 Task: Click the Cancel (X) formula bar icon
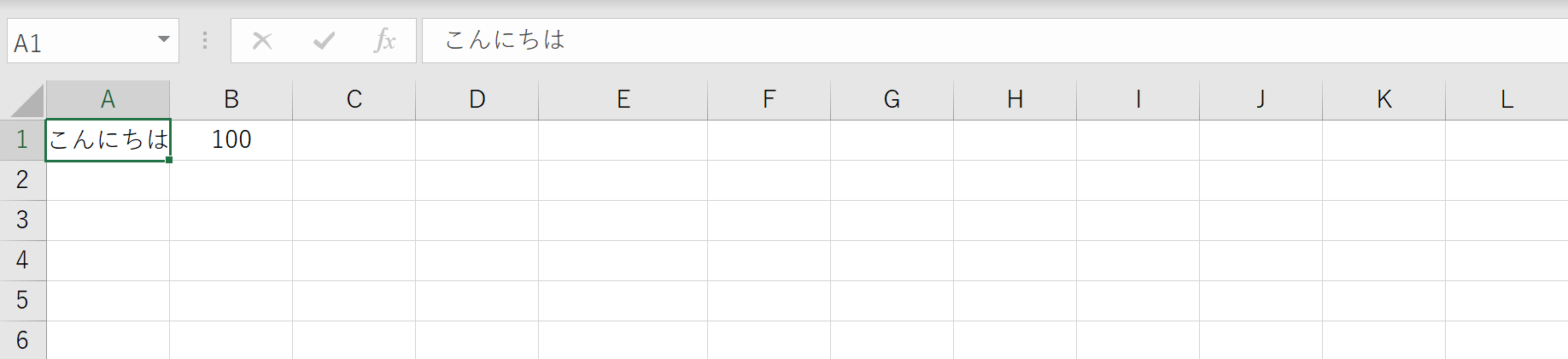click(x=262, y=40)
